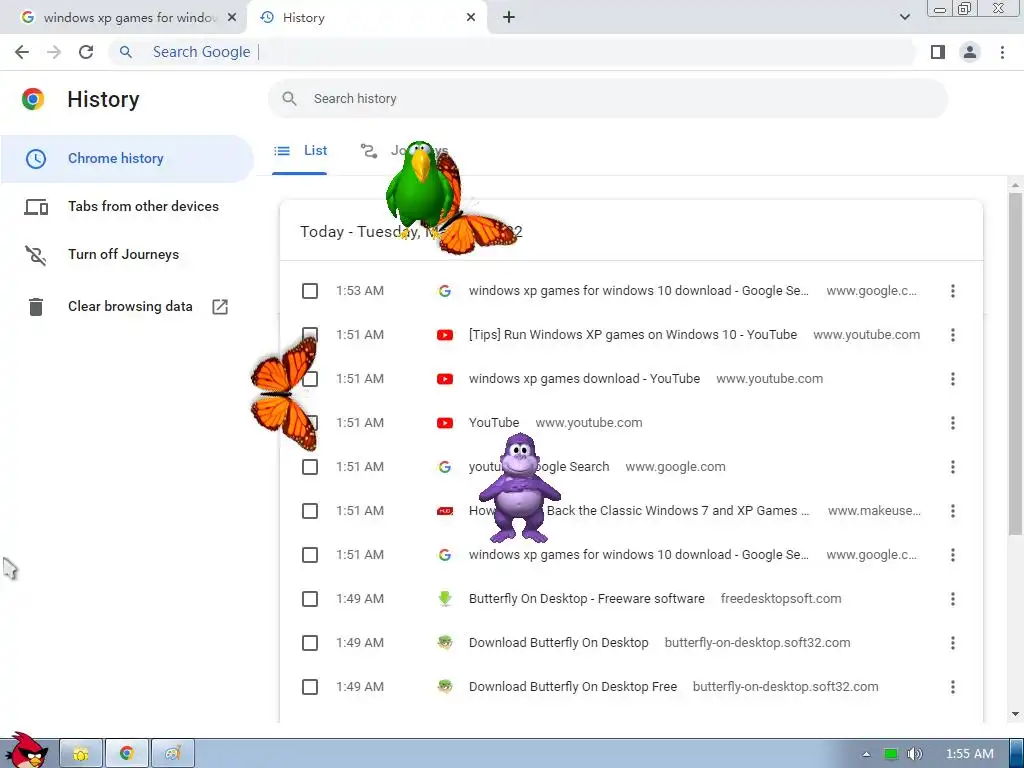Focus the Search Google address bar

click(x=512, y=52)
